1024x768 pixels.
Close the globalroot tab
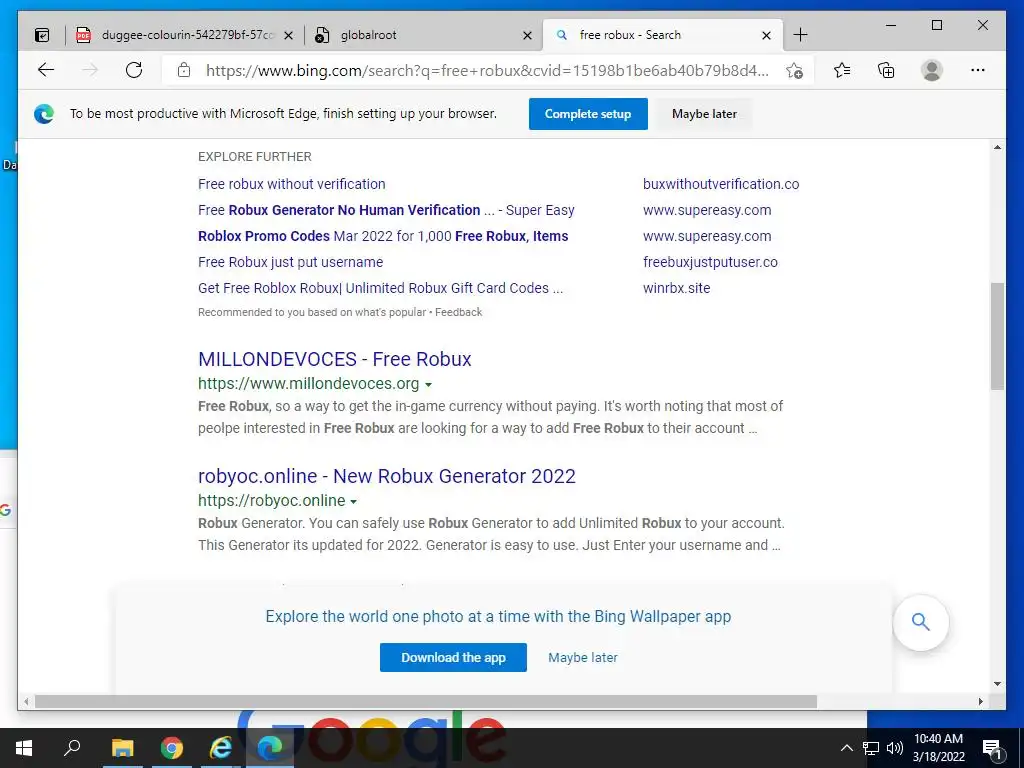[x=527, y=35]
